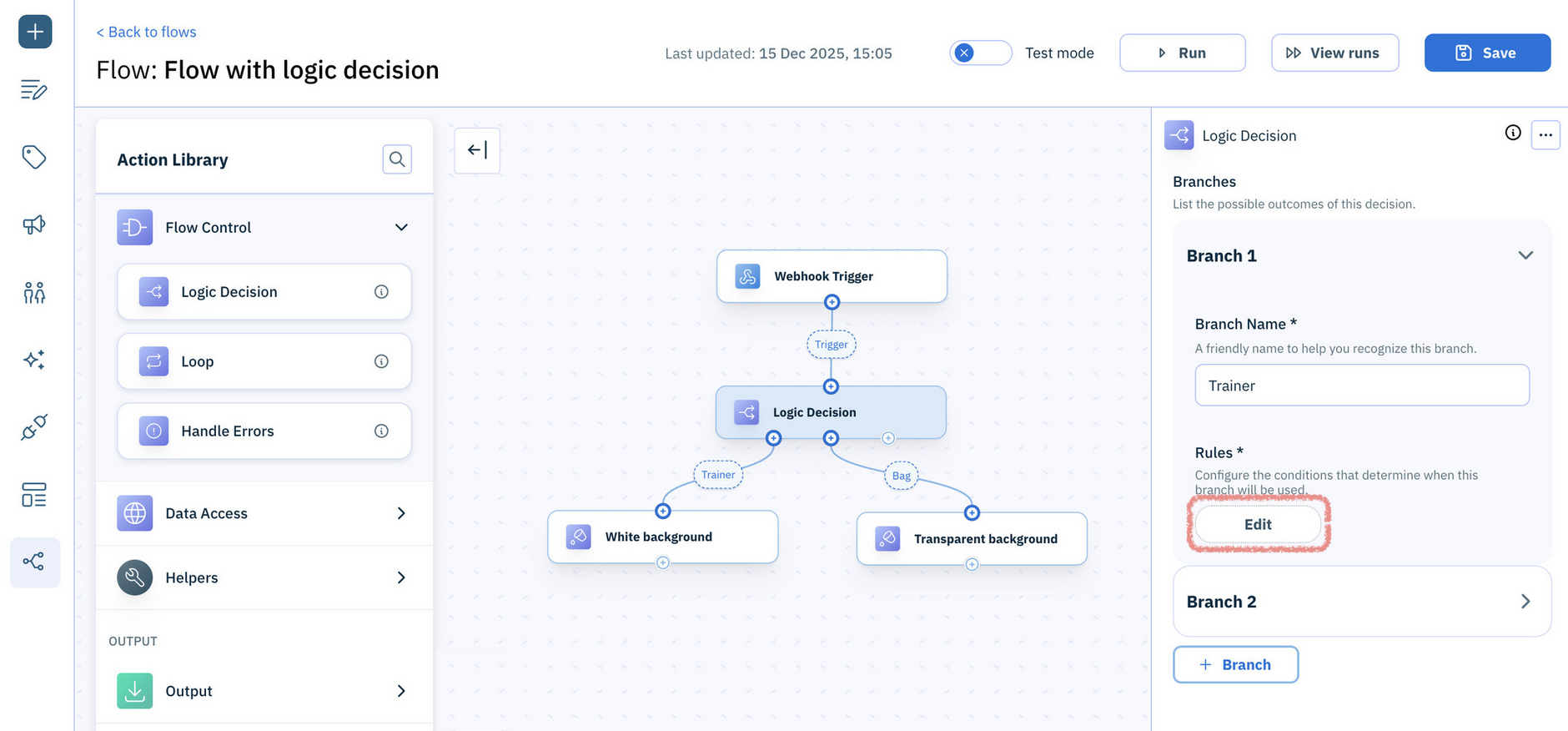Screen dimensions: 1568x731
Task: Expand Branch 2 settings
Action: (x=1525, y=602)
